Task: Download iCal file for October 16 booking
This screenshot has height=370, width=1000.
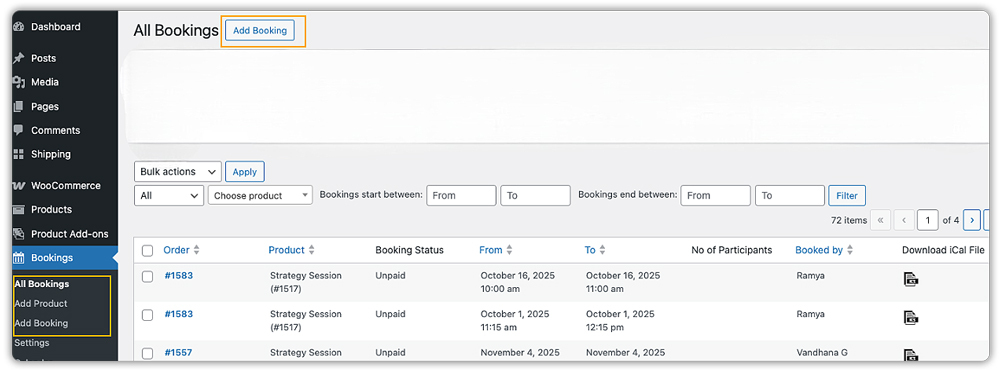Action: [x=911, y=279]
